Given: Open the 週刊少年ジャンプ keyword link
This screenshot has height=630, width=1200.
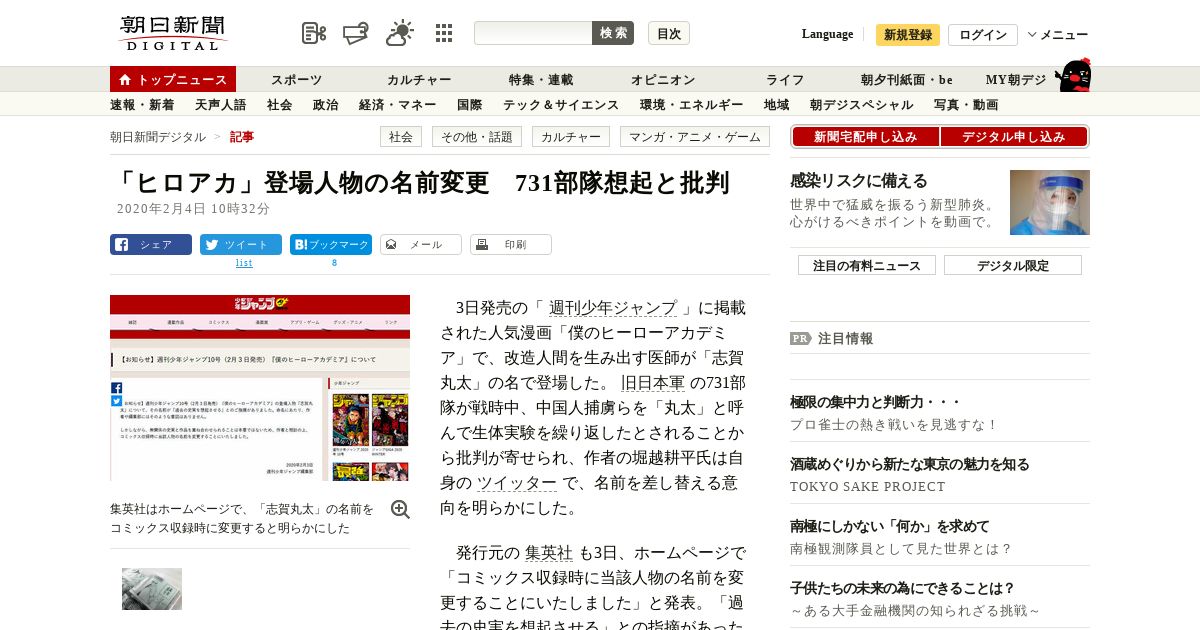Looking at the screenshot, I should coord(613,308).
